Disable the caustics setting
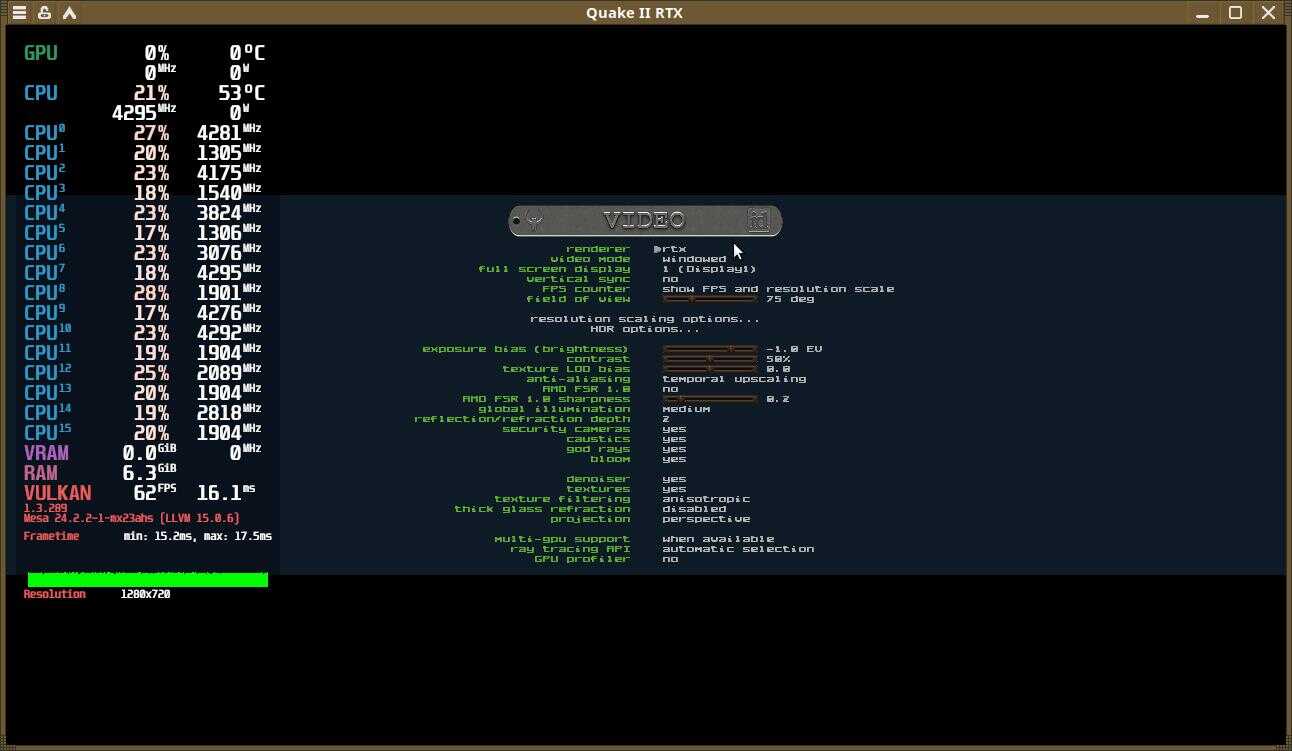 point(674,439)
